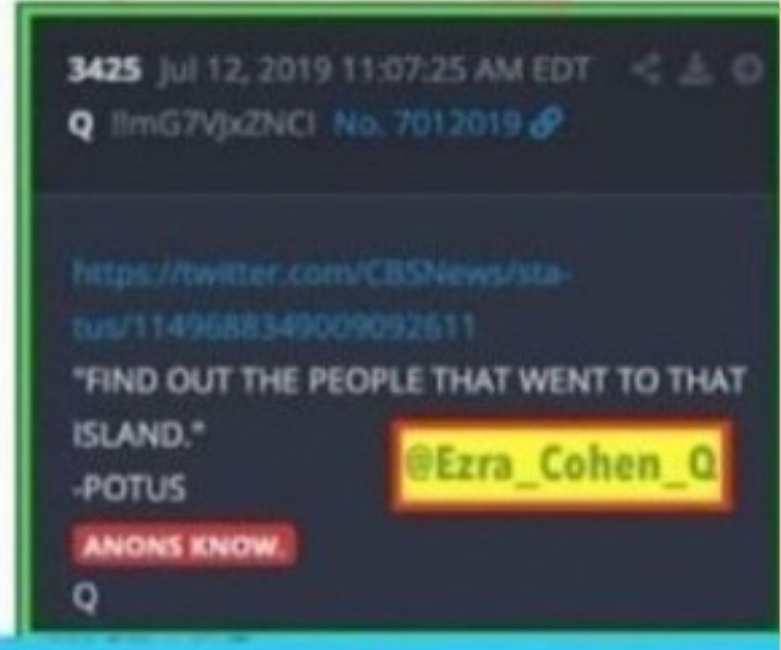Click the -POTUS attribution text
Screen dimensions: 781x650
[x=130, y=488]
